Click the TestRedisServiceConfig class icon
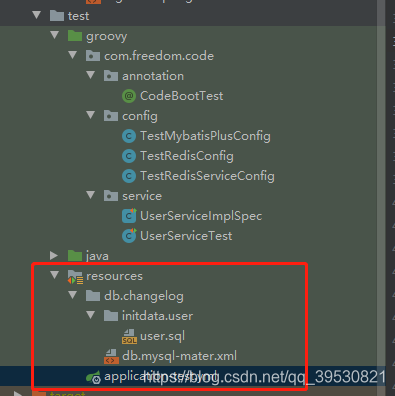 coord(129,176)
